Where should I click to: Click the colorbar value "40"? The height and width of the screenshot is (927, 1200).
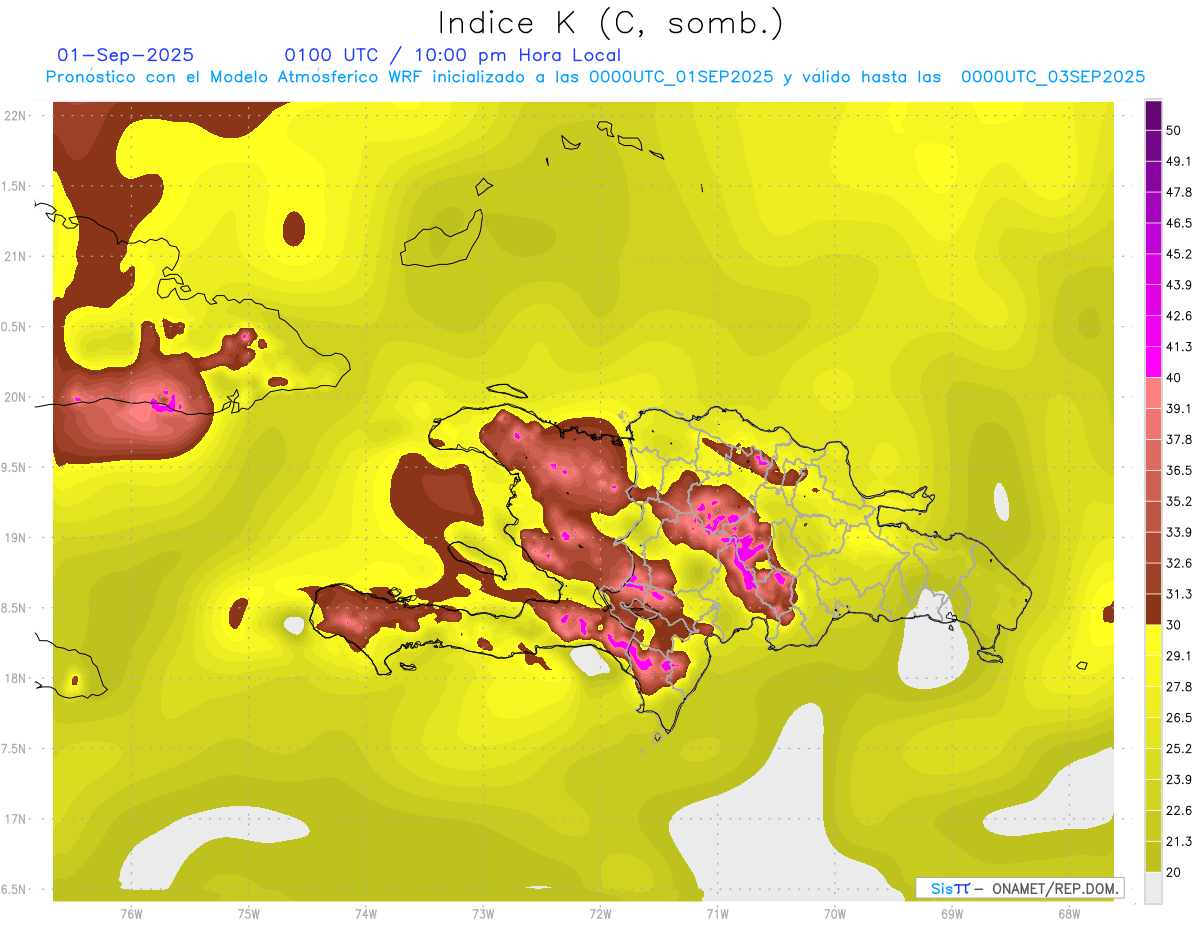pos(1174,377)
